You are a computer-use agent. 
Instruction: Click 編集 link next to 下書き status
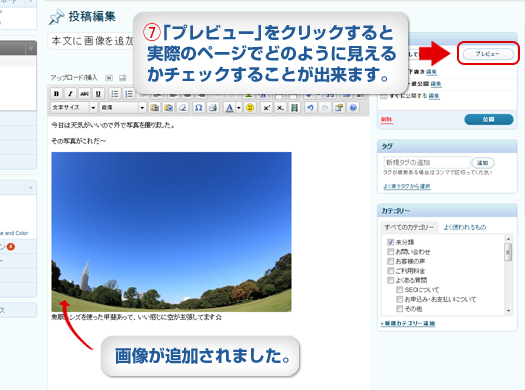tap(432, 72)
